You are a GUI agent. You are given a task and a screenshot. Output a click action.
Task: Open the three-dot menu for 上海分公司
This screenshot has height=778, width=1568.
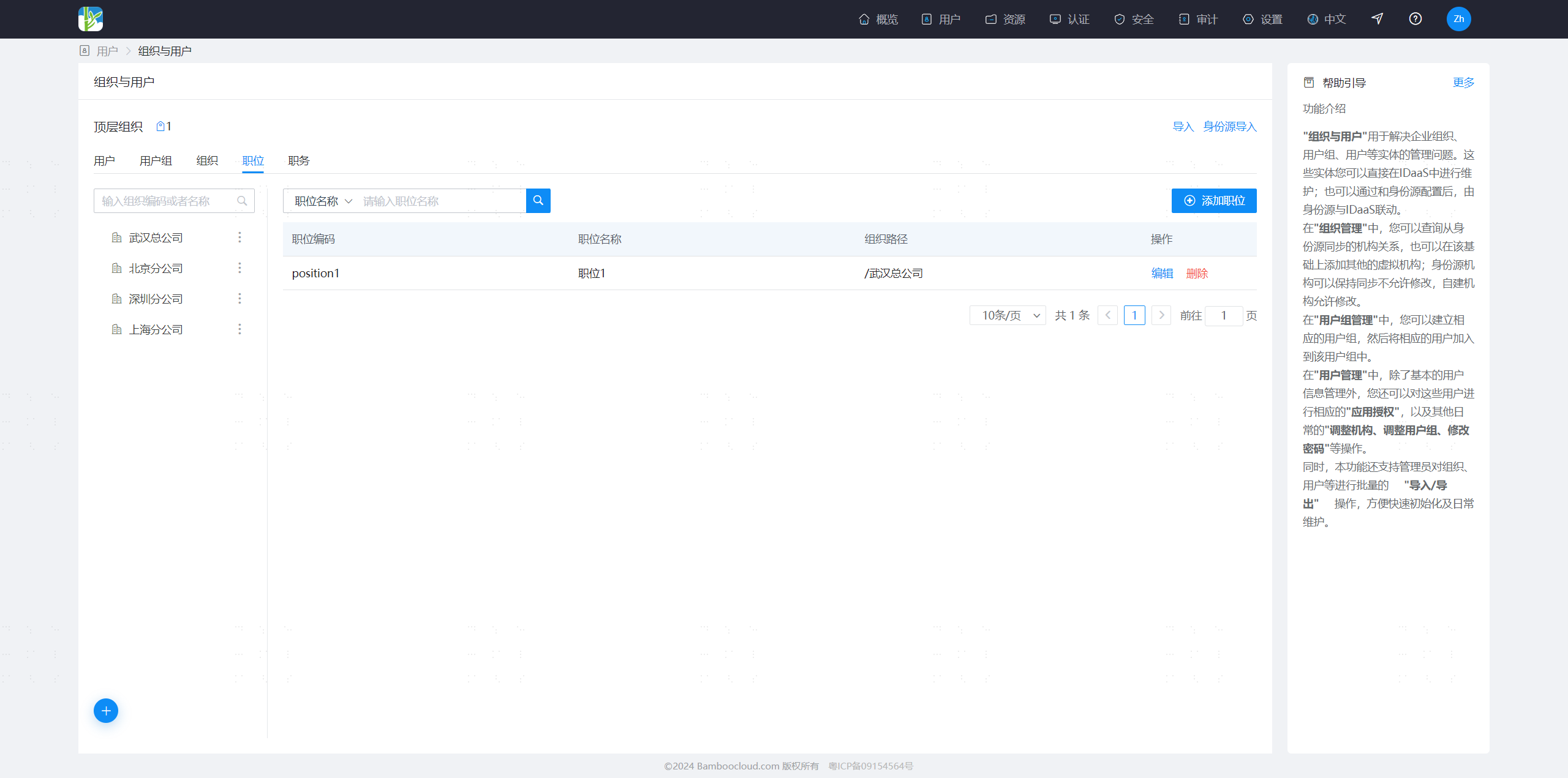[239, 329]
